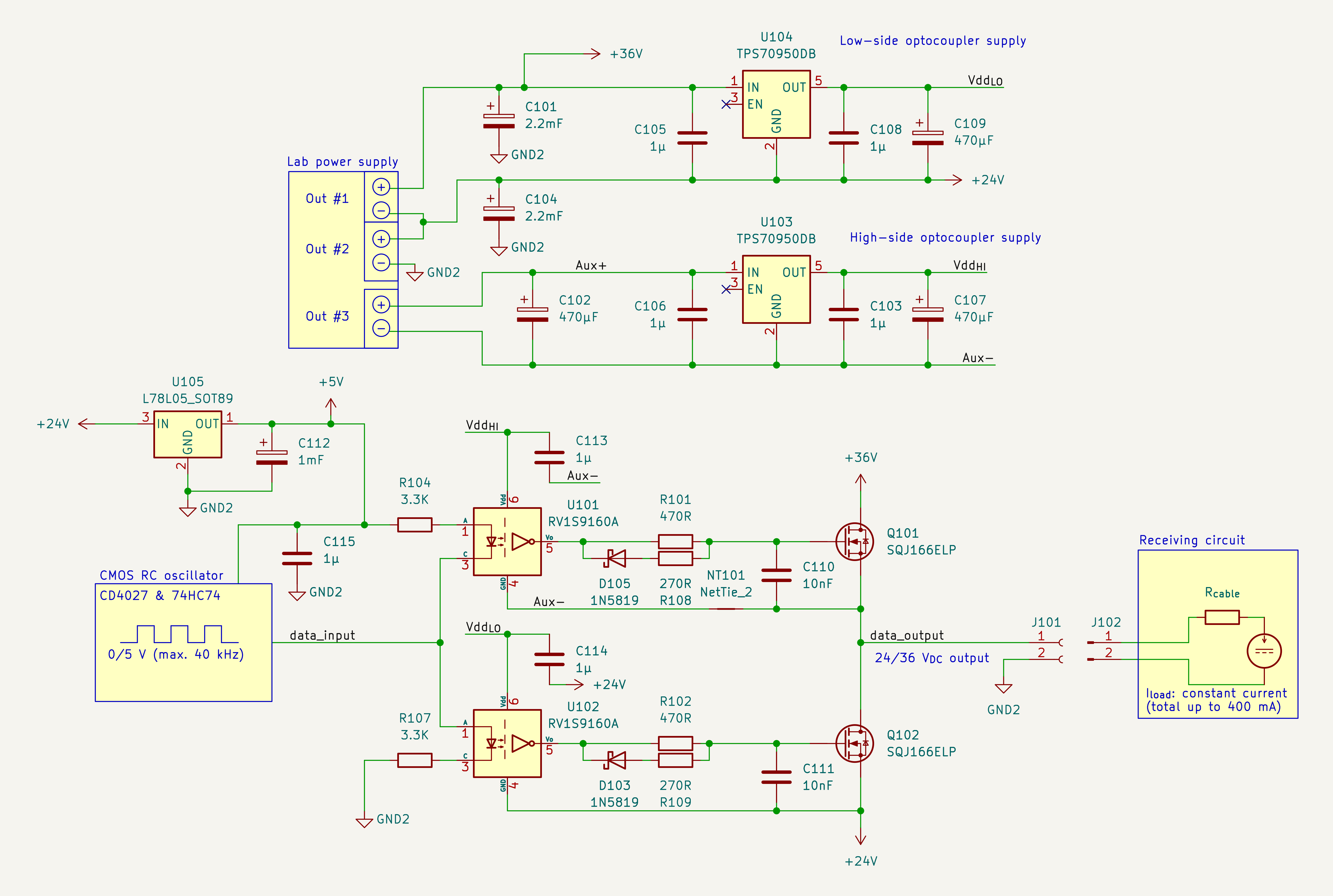Click the no-connect mark on U104 EN pin
This screenshot has height=896, width=1333.
click(726, 105)
